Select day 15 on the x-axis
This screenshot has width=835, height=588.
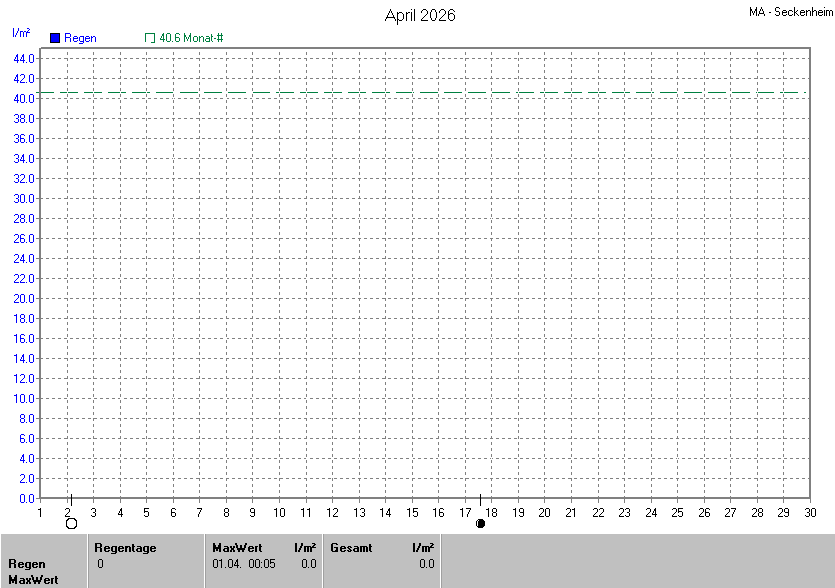coord(411,513)
